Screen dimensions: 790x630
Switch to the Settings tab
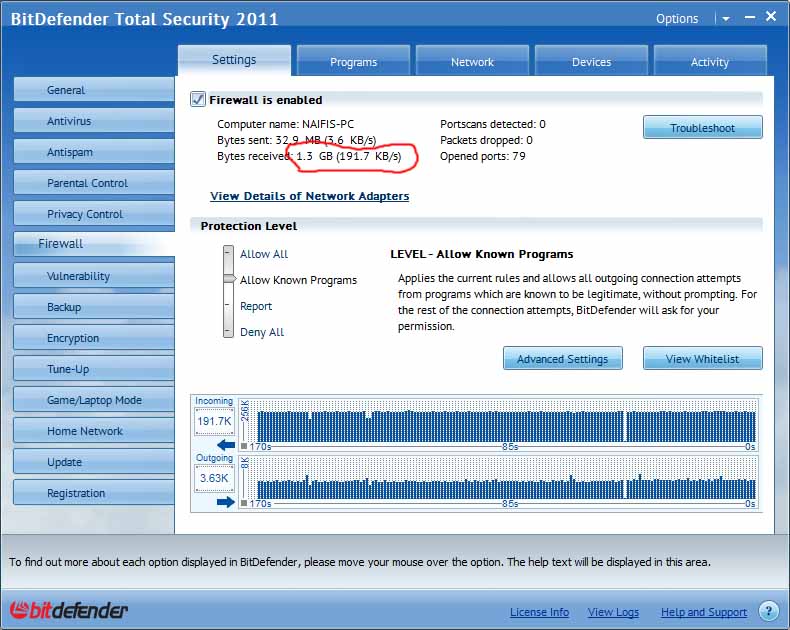(234, 60)
